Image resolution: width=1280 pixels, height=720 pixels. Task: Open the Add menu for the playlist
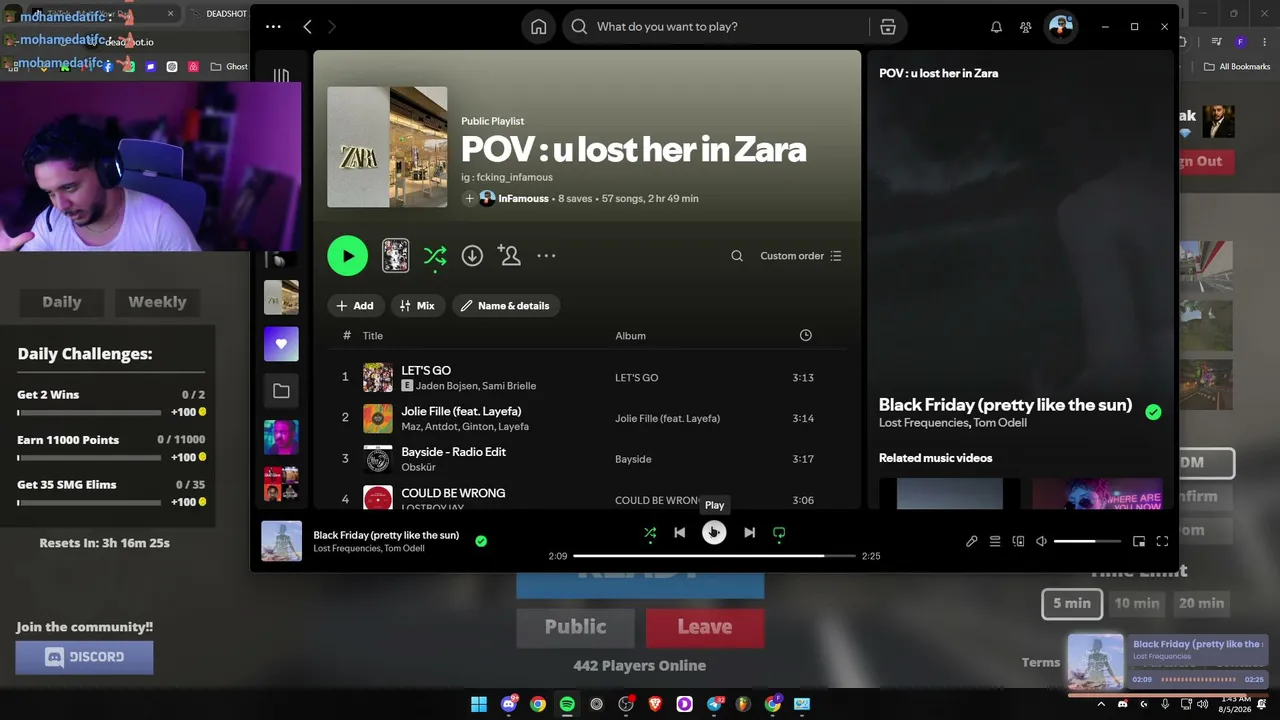pos(355,306)
